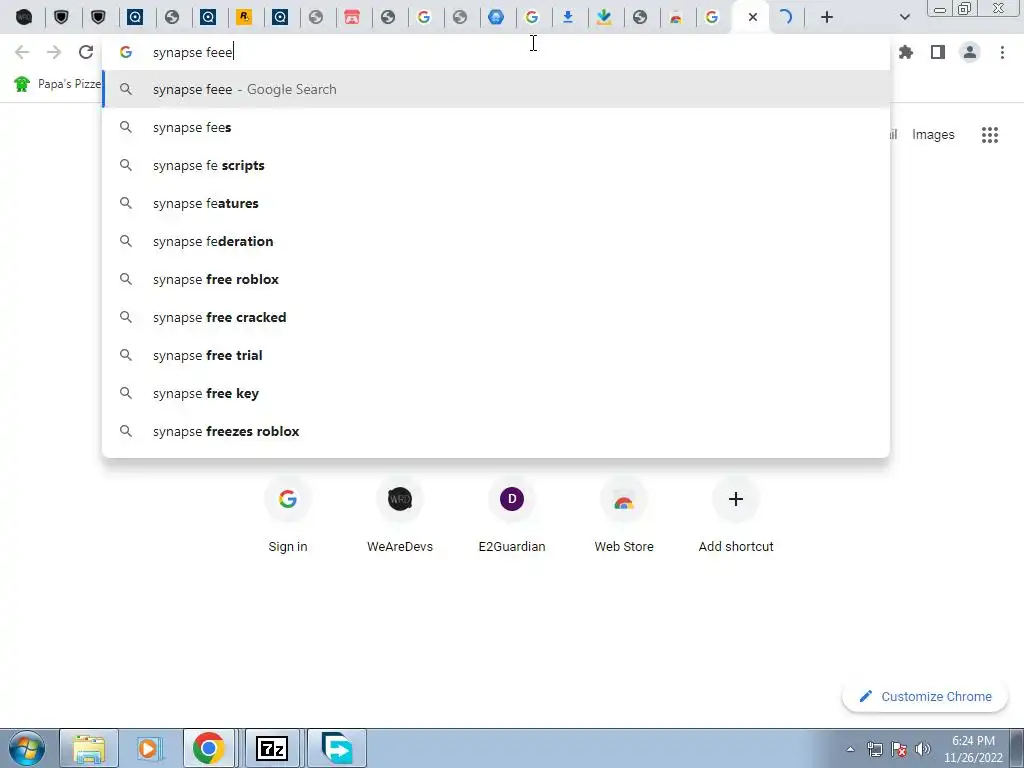Open the Chrome three-dot menu

pos(1002,52)
